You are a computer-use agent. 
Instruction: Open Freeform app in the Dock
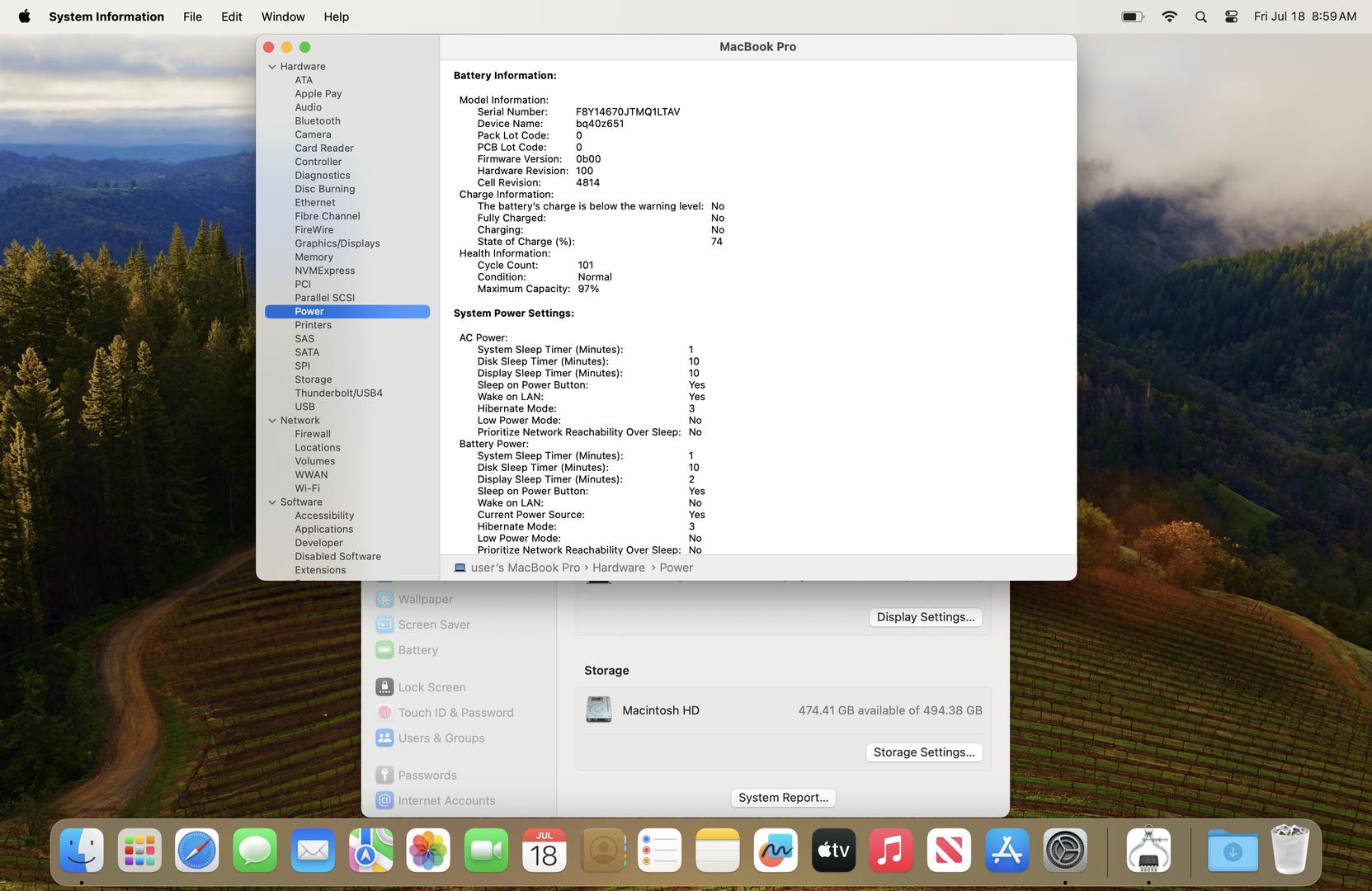point(776,851)
